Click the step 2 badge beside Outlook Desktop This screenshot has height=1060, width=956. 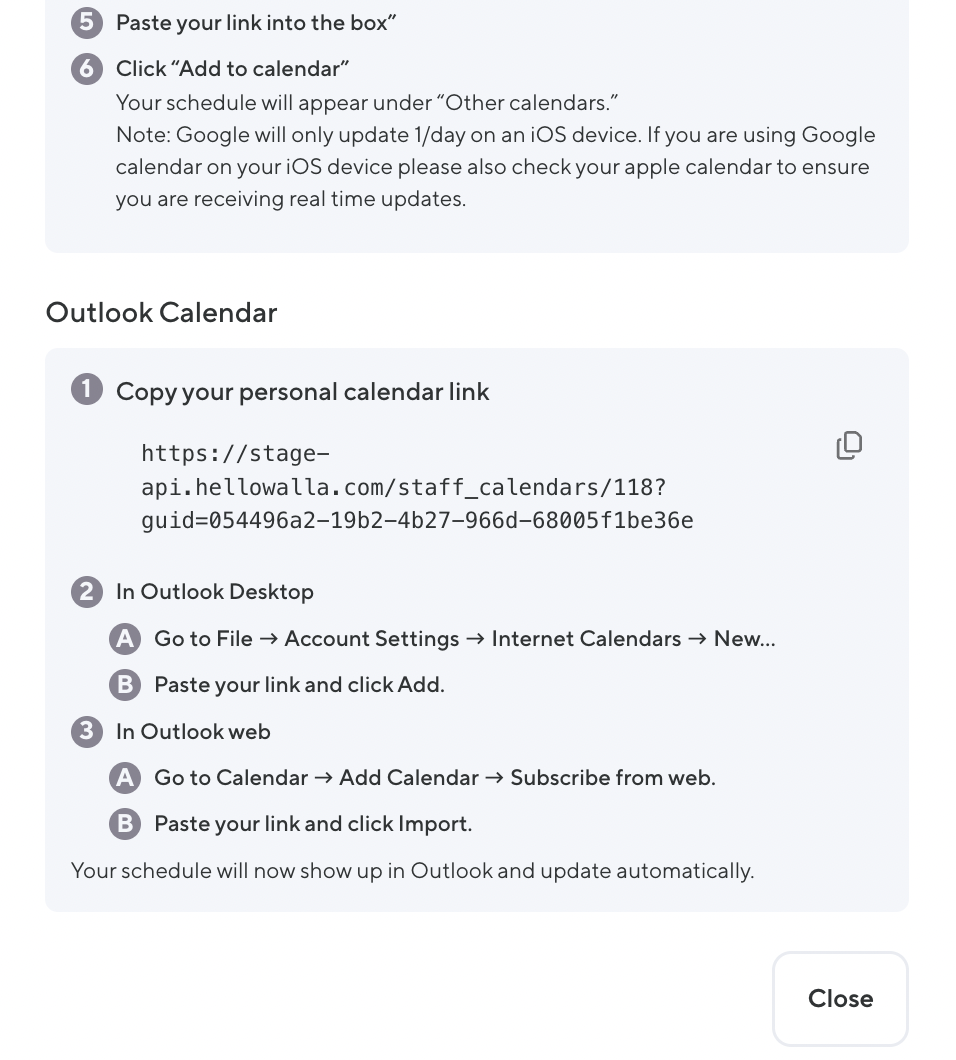(x=87, y=591)
